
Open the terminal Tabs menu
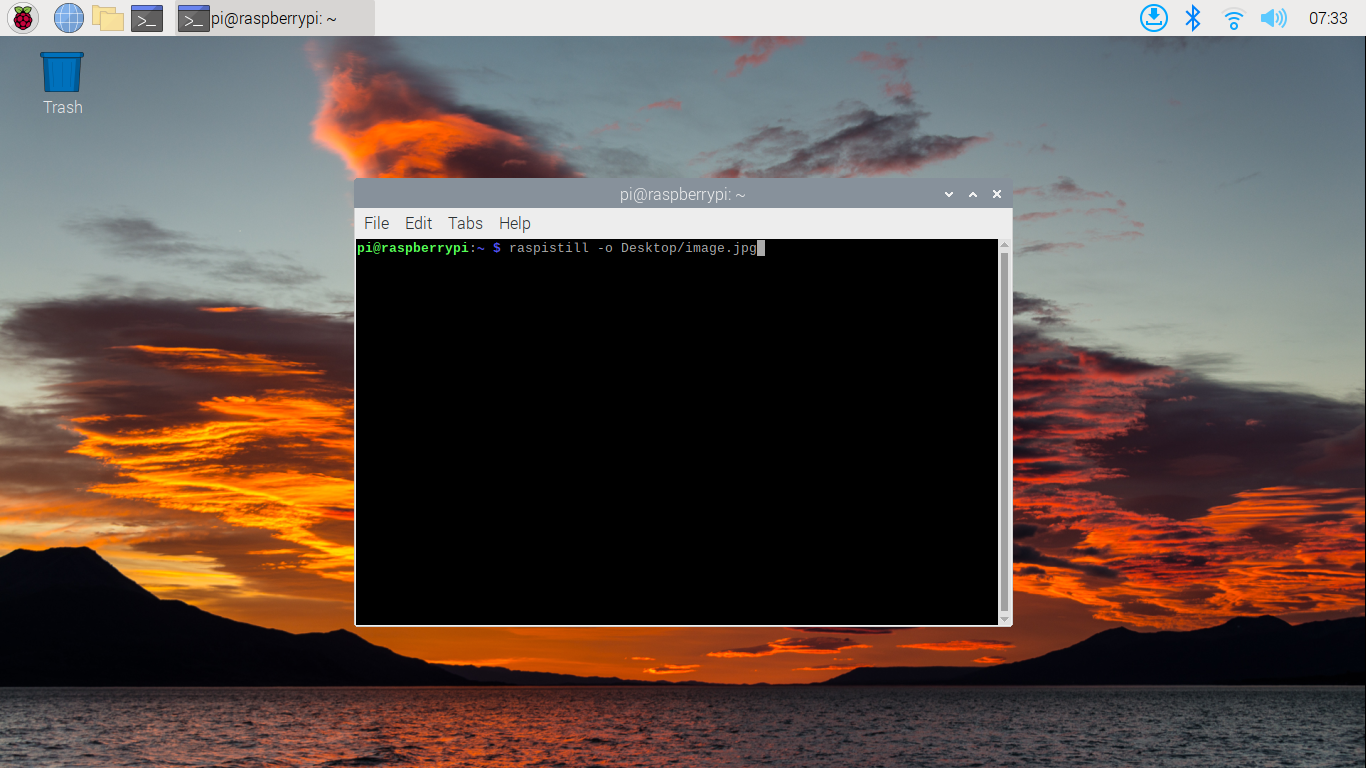coord(465,223)
